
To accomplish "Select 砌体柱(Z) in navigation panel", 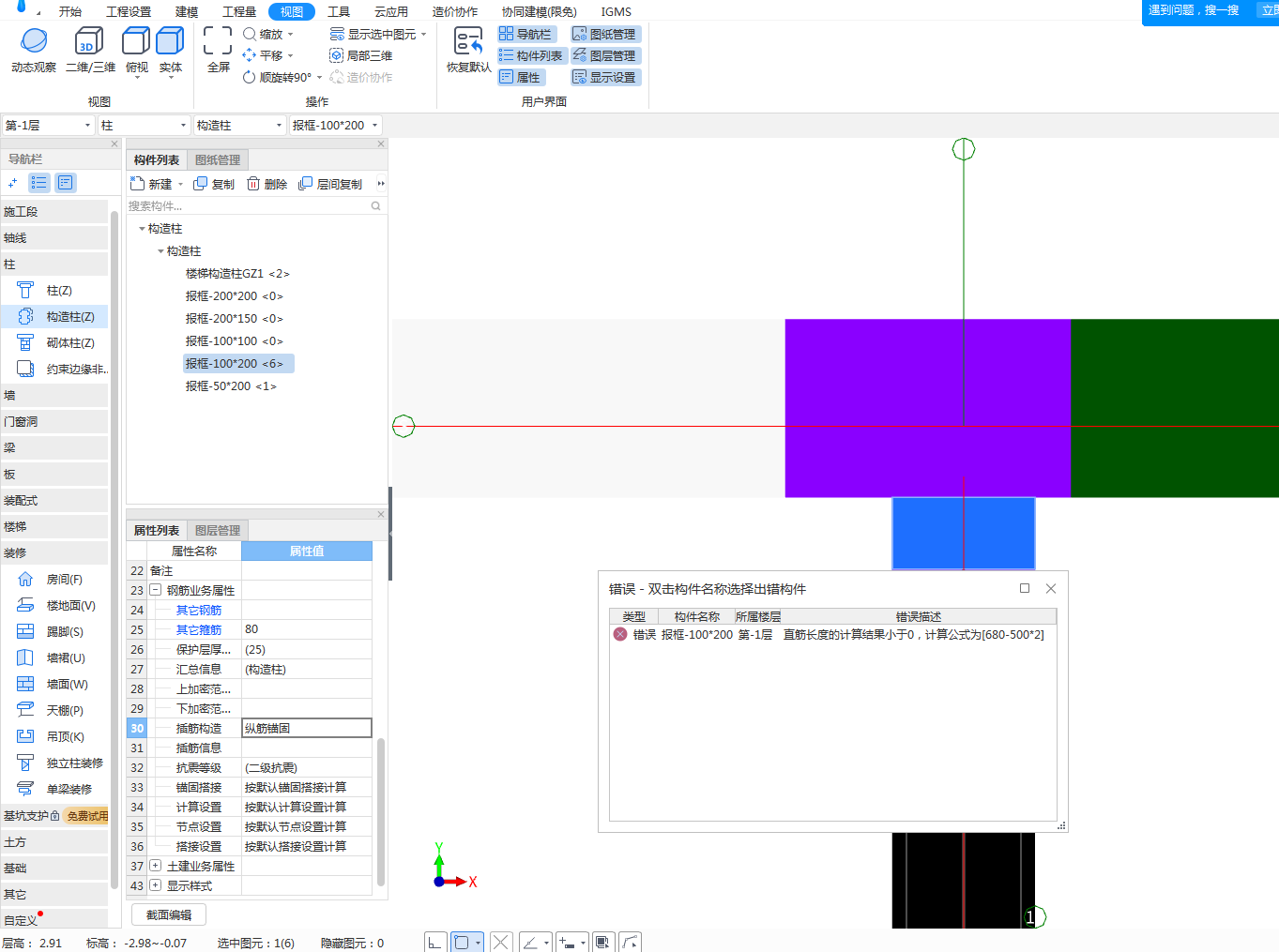I will click(x=54, y=343).
